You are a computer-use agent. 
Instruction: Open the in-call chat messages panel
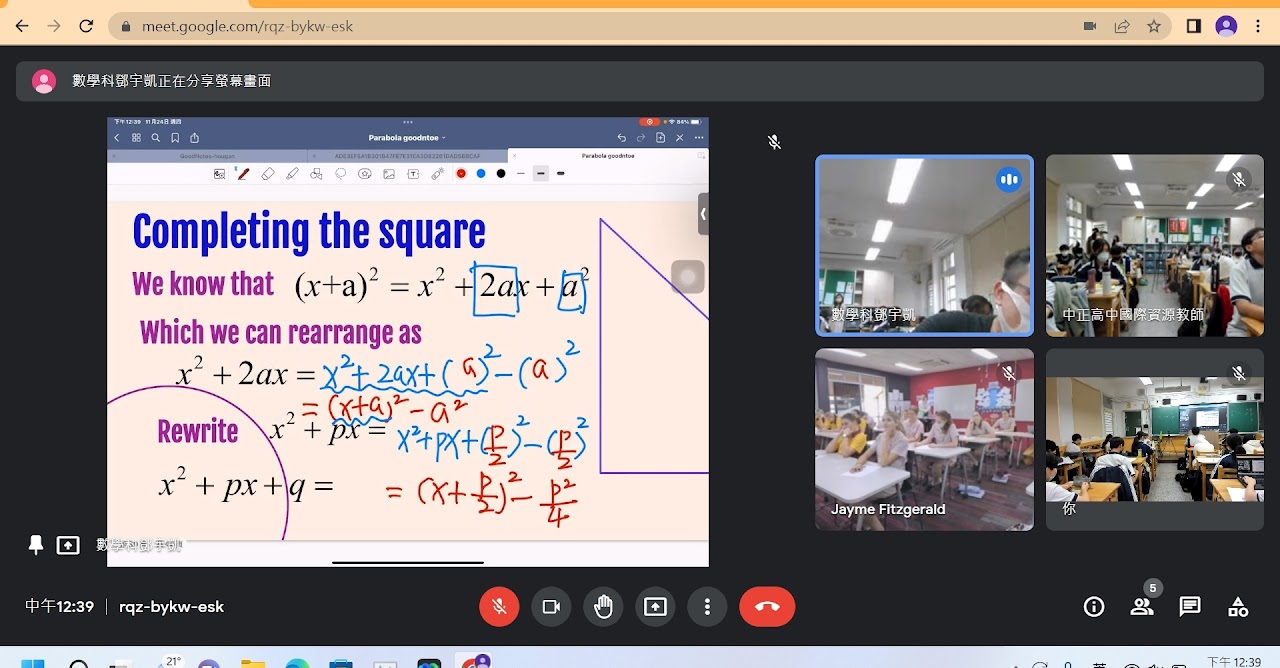tap(1190, 607)
